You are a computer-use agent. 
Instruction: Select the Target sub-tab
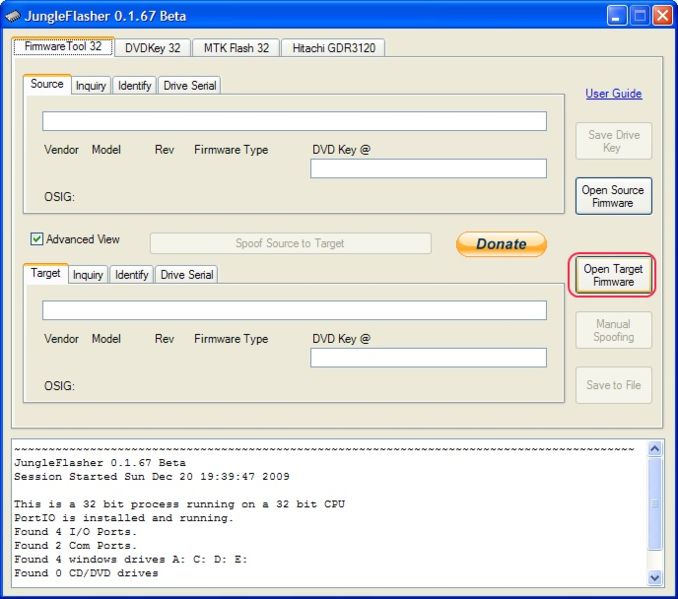click(45, 273)
